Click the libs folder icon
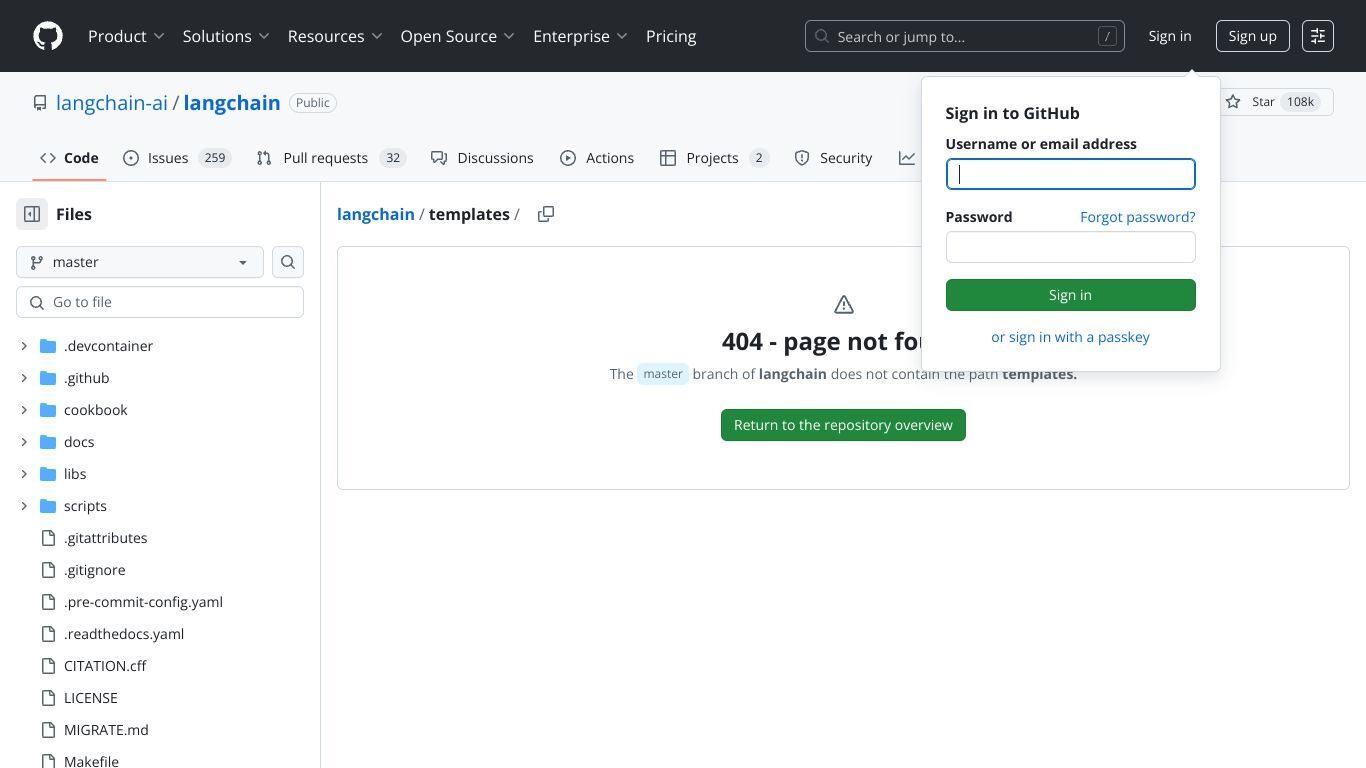 48,474
